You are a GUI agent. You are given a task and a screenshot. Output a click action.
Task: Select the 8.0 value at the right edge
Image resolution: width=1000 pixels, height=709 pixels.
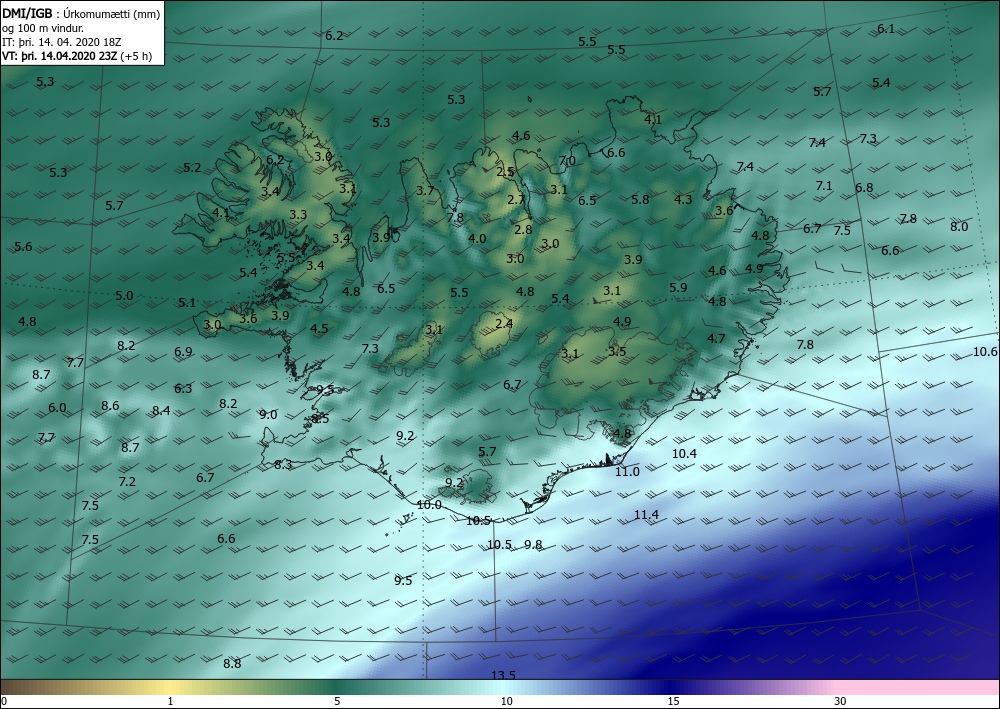tap(959, 226)
